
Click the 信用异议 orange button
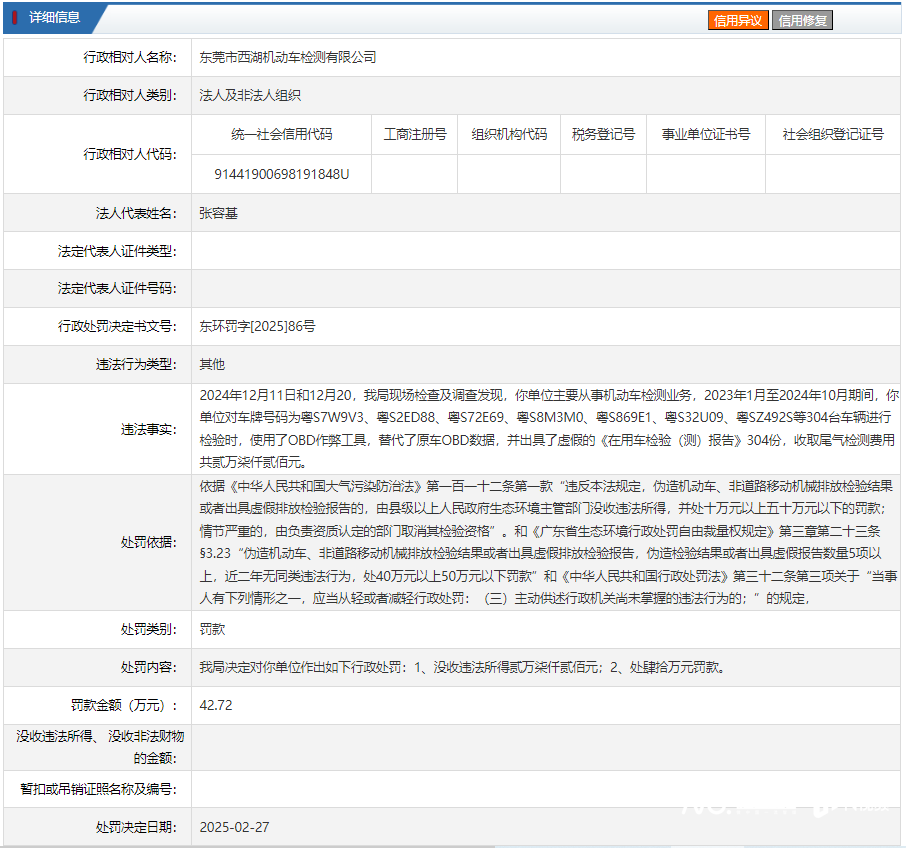738,21
